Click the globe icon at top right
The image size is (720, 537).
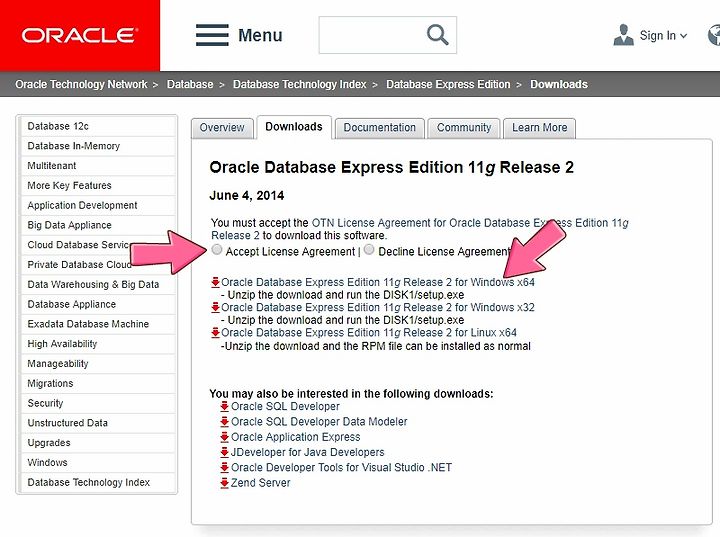tap(714, 35)
